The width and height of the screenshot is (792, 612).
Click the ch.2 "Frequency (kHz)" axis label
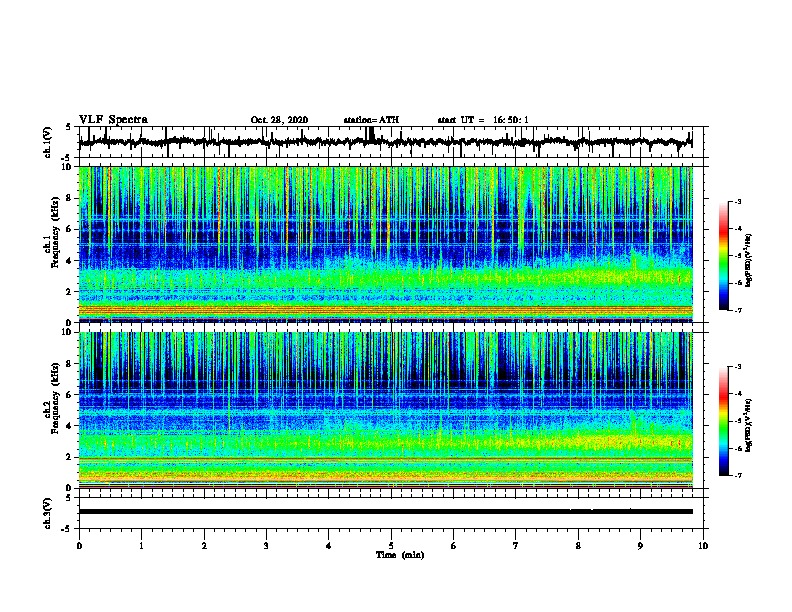click(55, 398)
